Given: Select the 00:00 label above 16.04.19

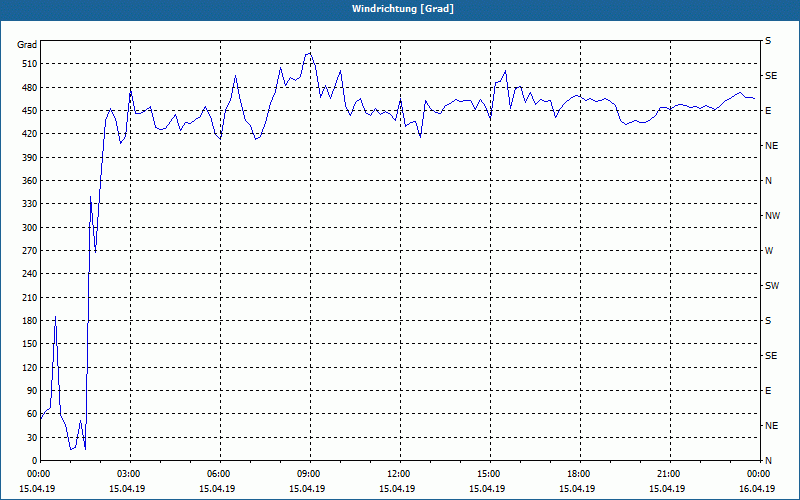Looking at the screenshot, I should point(757,474).
